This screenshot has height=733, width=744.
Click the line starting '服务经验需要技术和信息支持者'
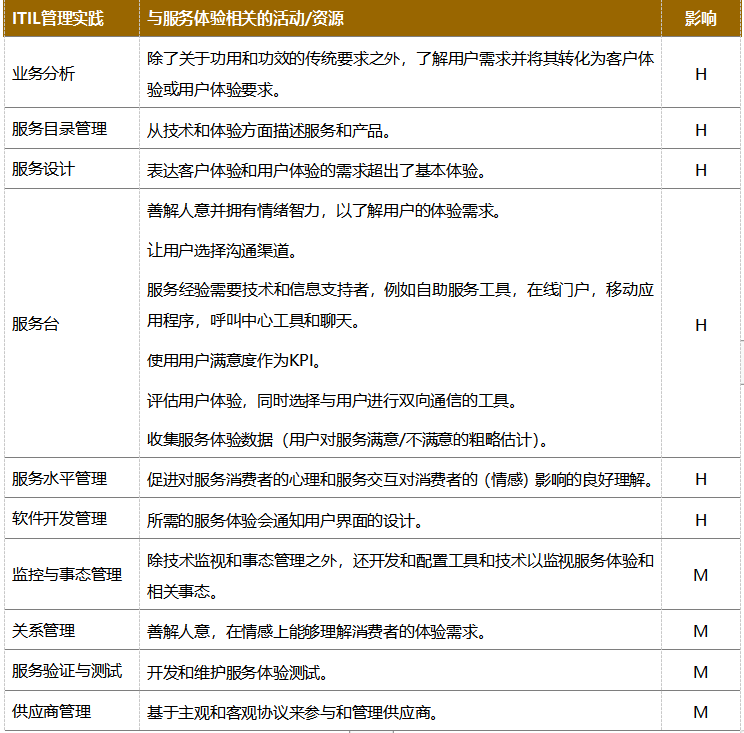click(400, 305)
